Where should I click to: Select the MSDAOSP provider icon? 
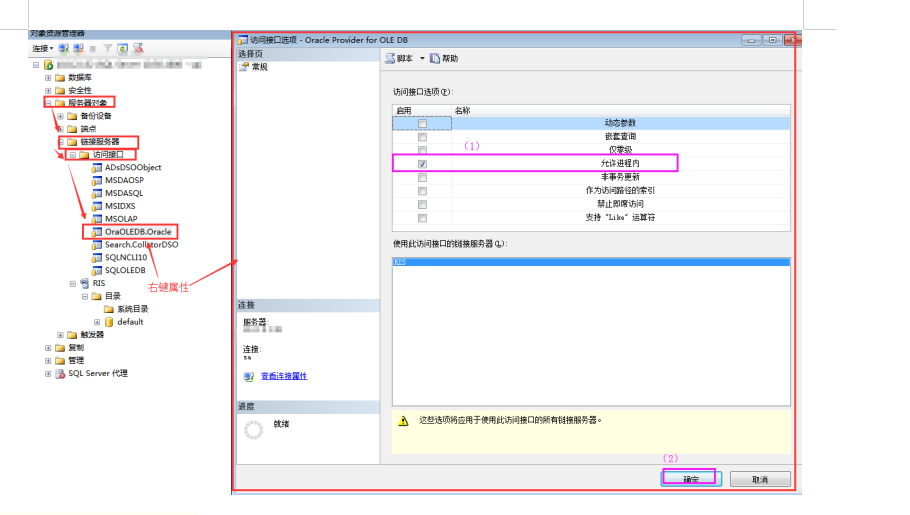[97, 181]
